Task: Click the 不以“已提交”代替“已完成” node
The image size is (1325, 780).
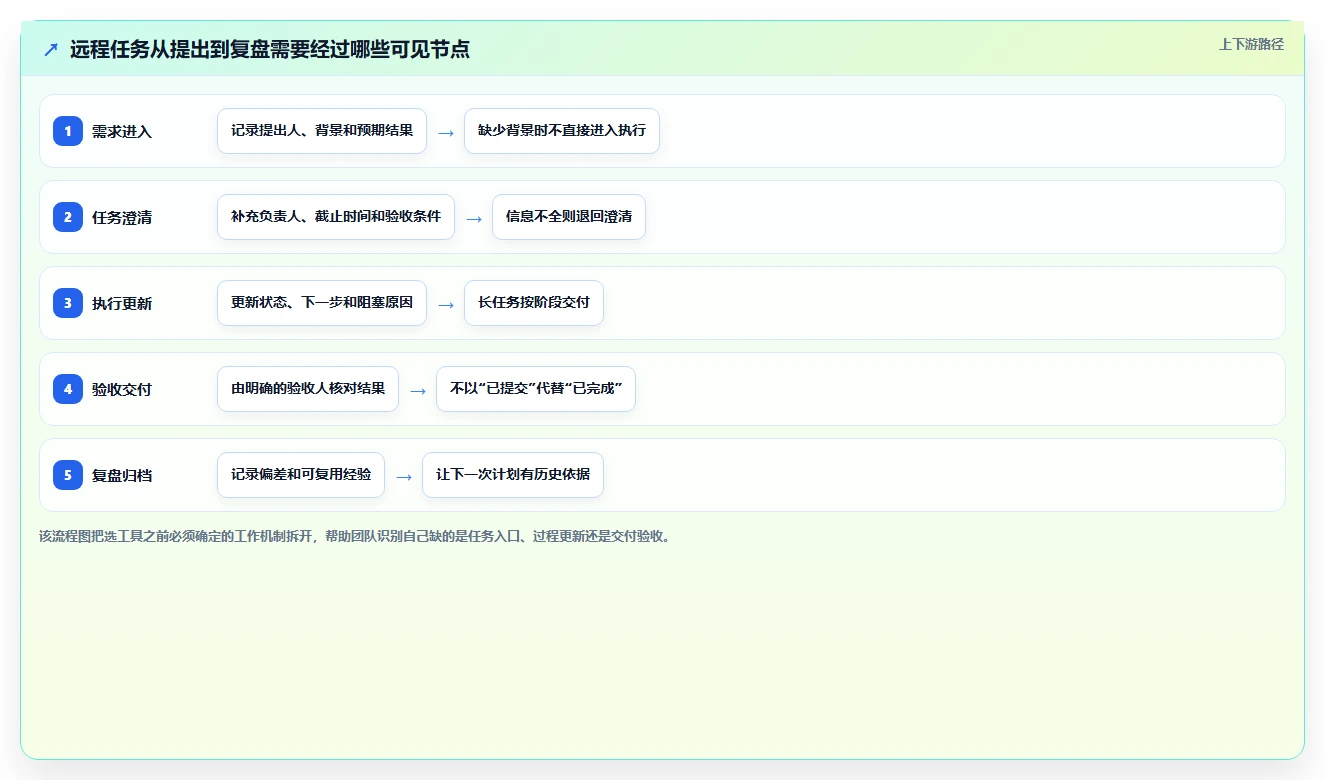Action: 536,389
